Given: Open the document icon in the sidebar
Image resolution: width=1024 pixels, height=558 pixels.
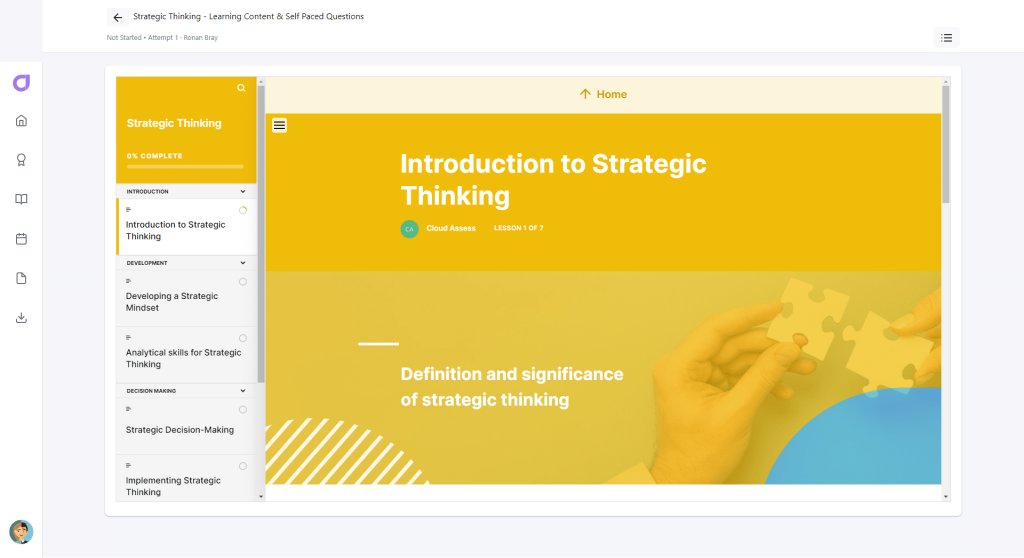Looking at the screenshot, I should (22, 278).
